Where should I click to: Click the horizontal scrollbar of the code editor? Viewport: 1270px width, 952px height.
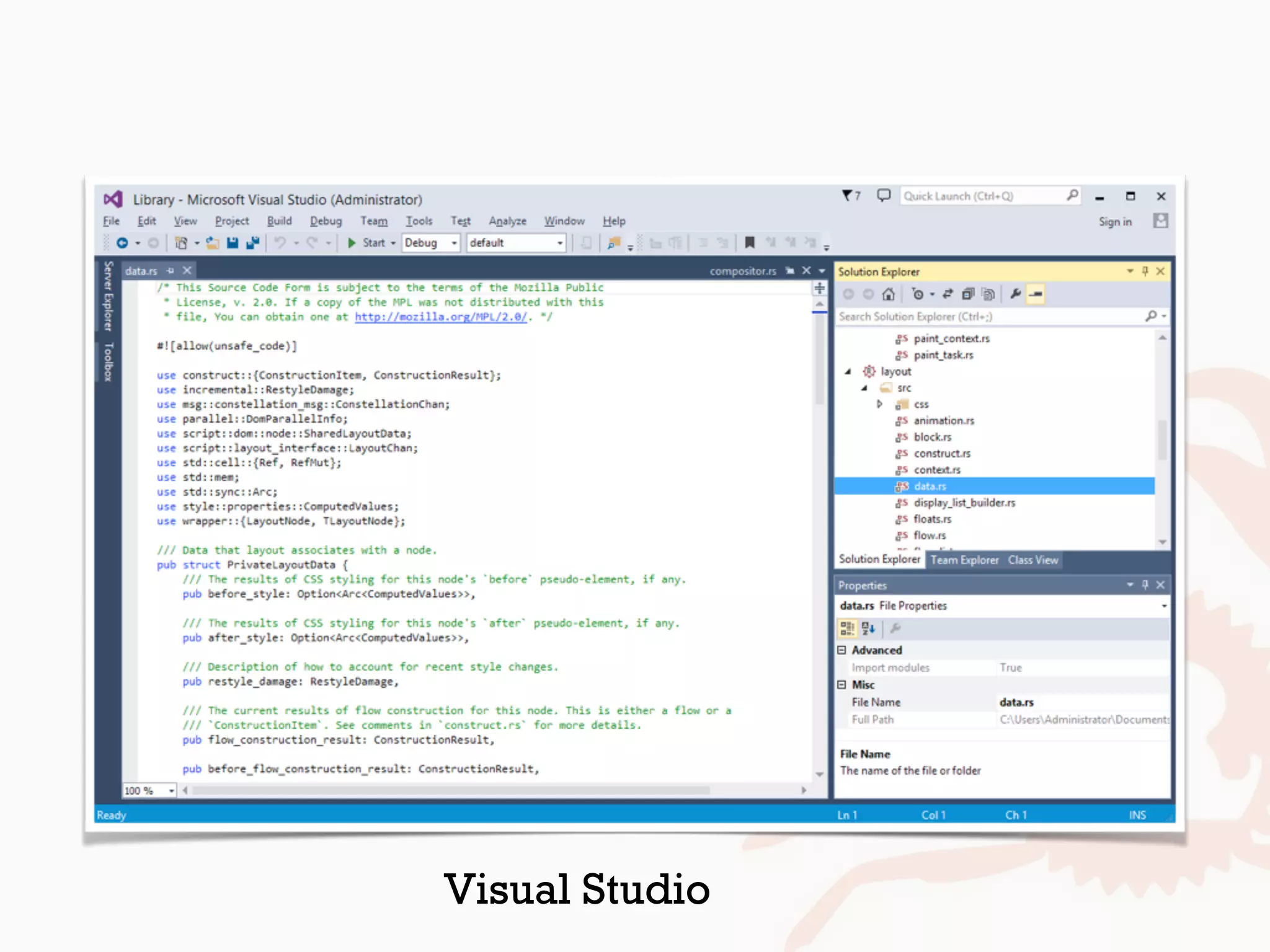451,791
